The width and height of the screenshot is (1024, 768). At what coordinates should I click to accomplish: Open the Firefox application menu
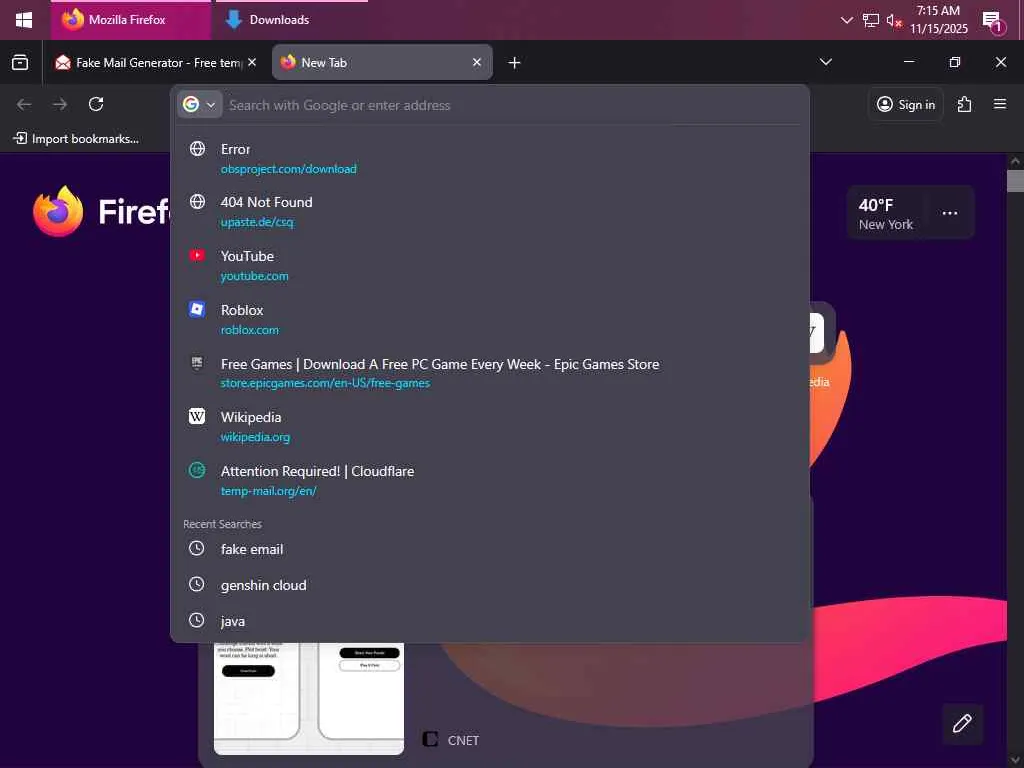[999, 104]
